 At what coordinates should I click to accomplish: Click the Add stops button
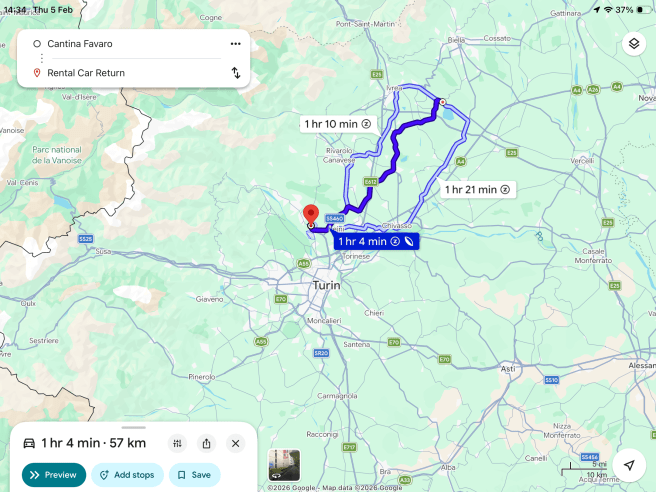pyautogui.click(x=127, y=475)
